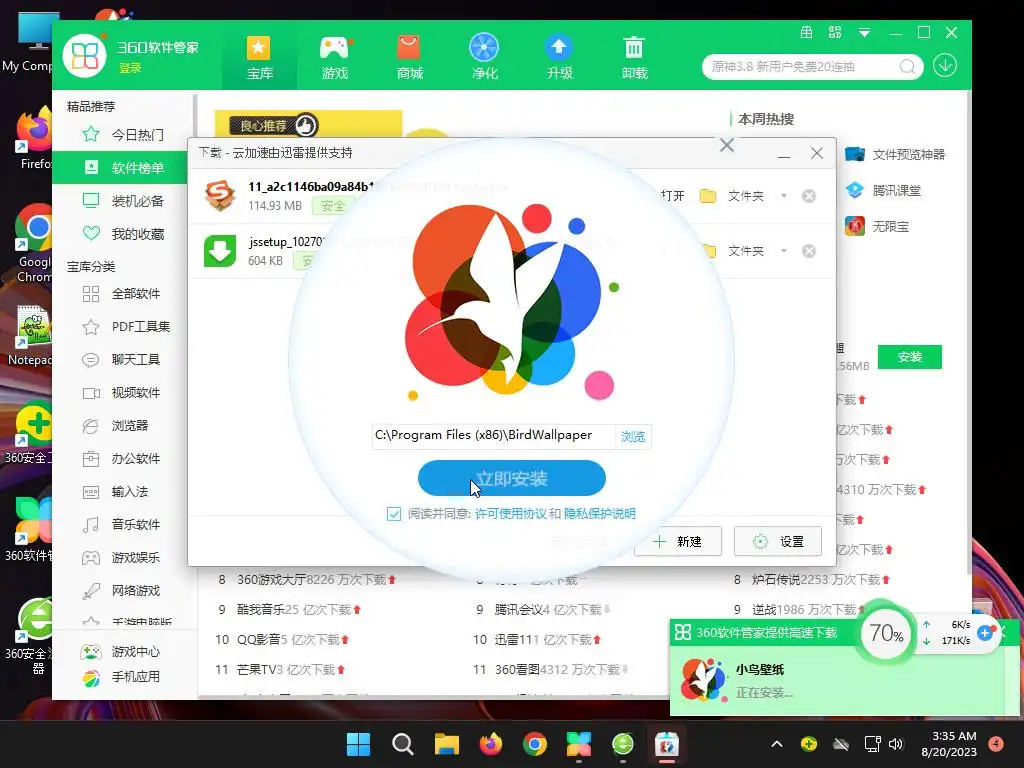This screenshot has width=1024, height=768.
Task: Select 装机必备 in sidebar
Action: click(x=123, y=200)
